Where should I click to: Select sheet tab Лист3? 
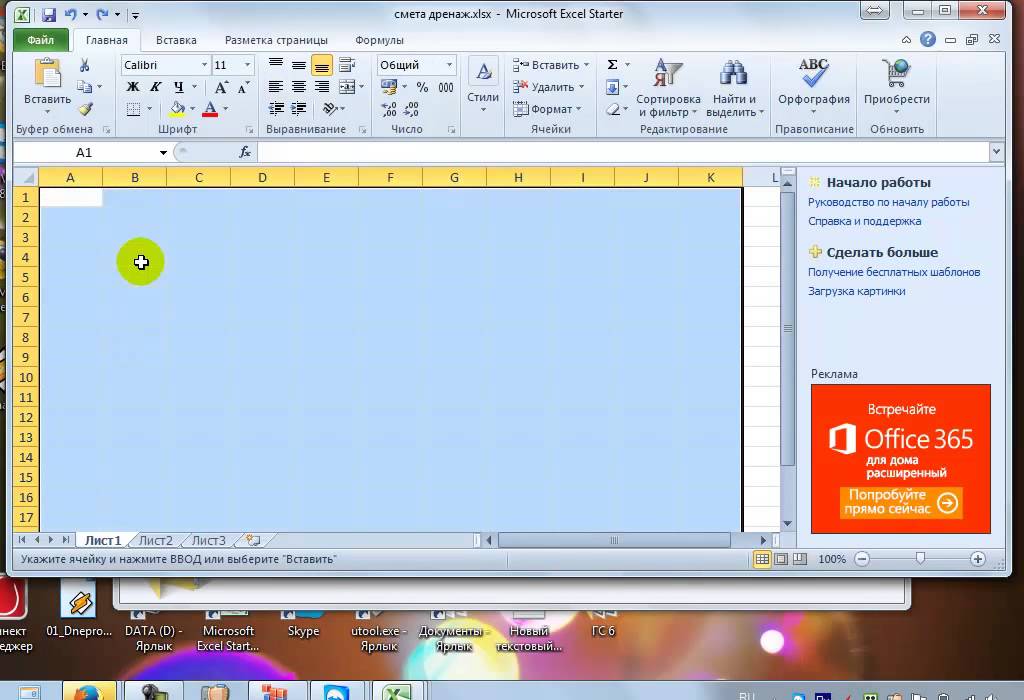click(208, 541)
